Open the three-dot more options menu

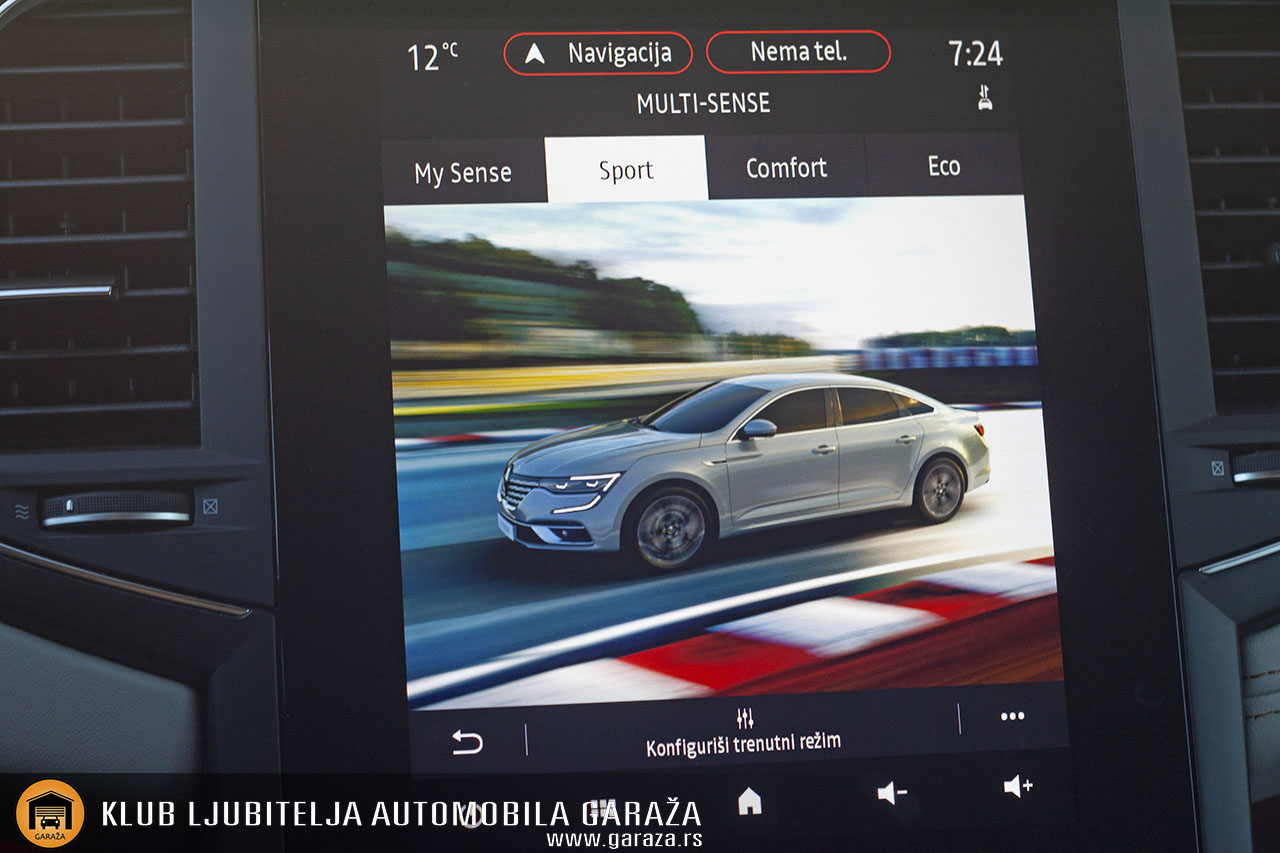tap(1012, 716)
